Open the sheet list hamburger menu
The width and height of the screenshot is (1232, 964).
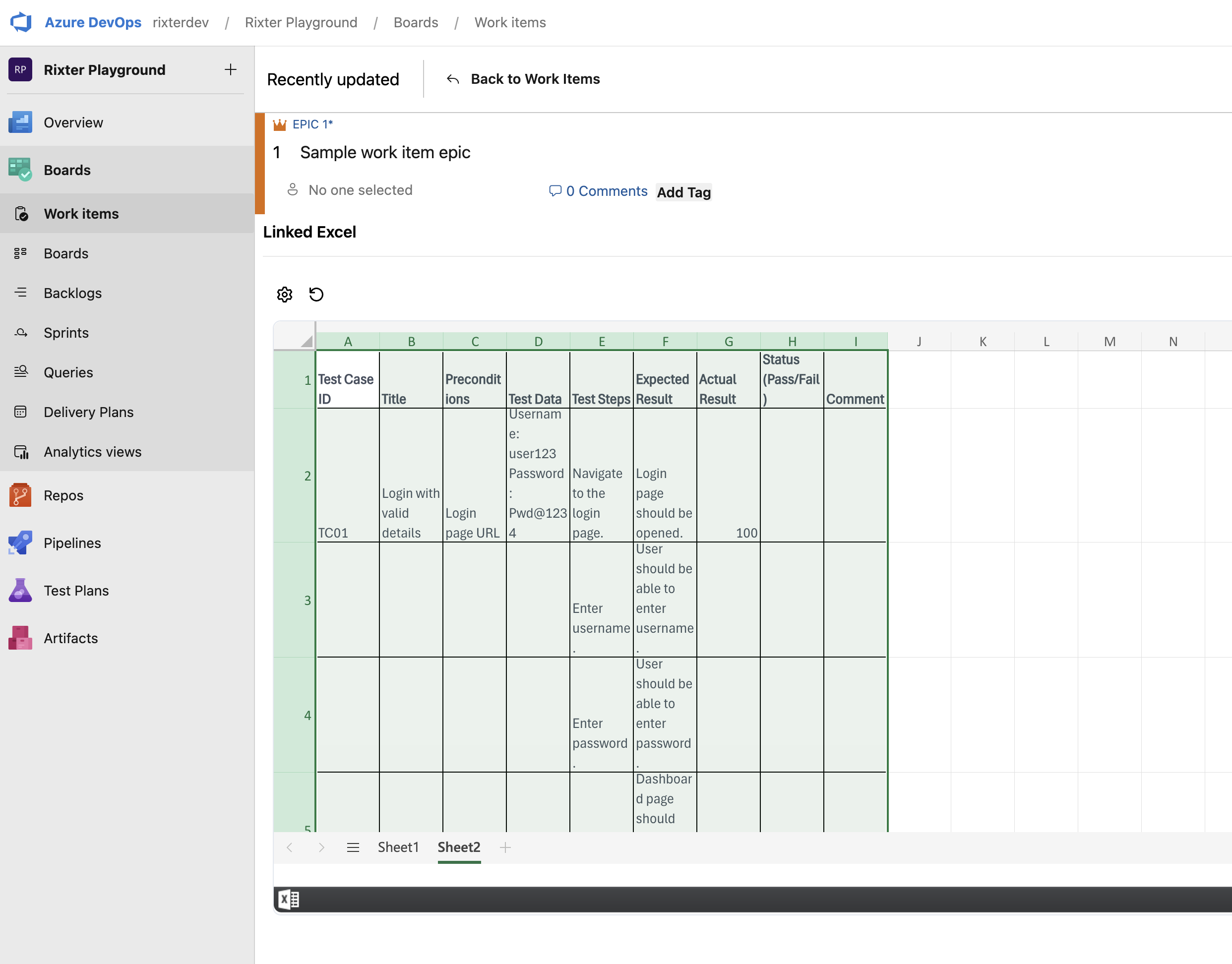[x=353, y=846]
